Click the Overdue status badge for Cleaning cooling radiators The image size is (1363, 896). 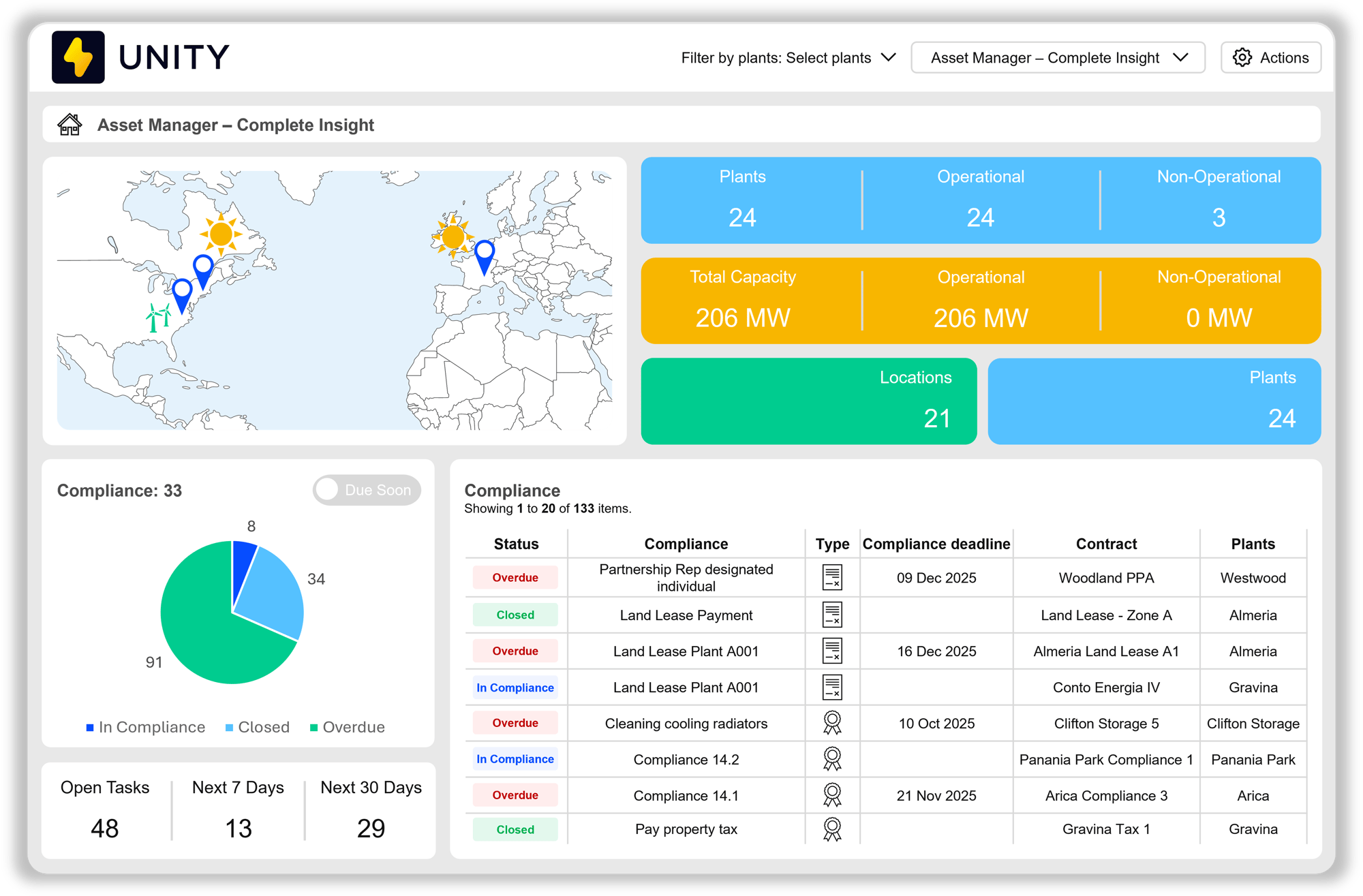click(515, 723)
